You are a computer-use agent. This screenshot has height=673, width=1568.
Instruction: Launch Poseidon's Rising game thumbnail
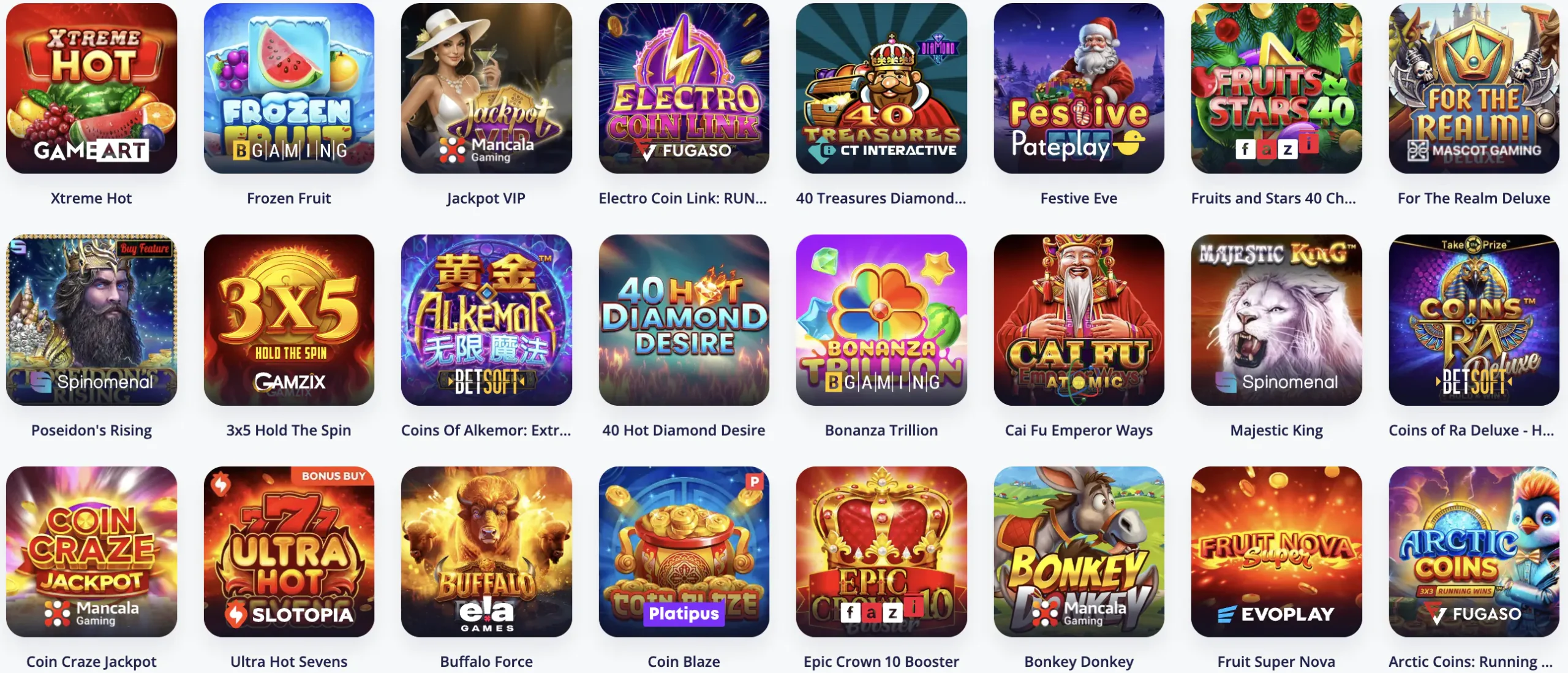pos(91,320)
